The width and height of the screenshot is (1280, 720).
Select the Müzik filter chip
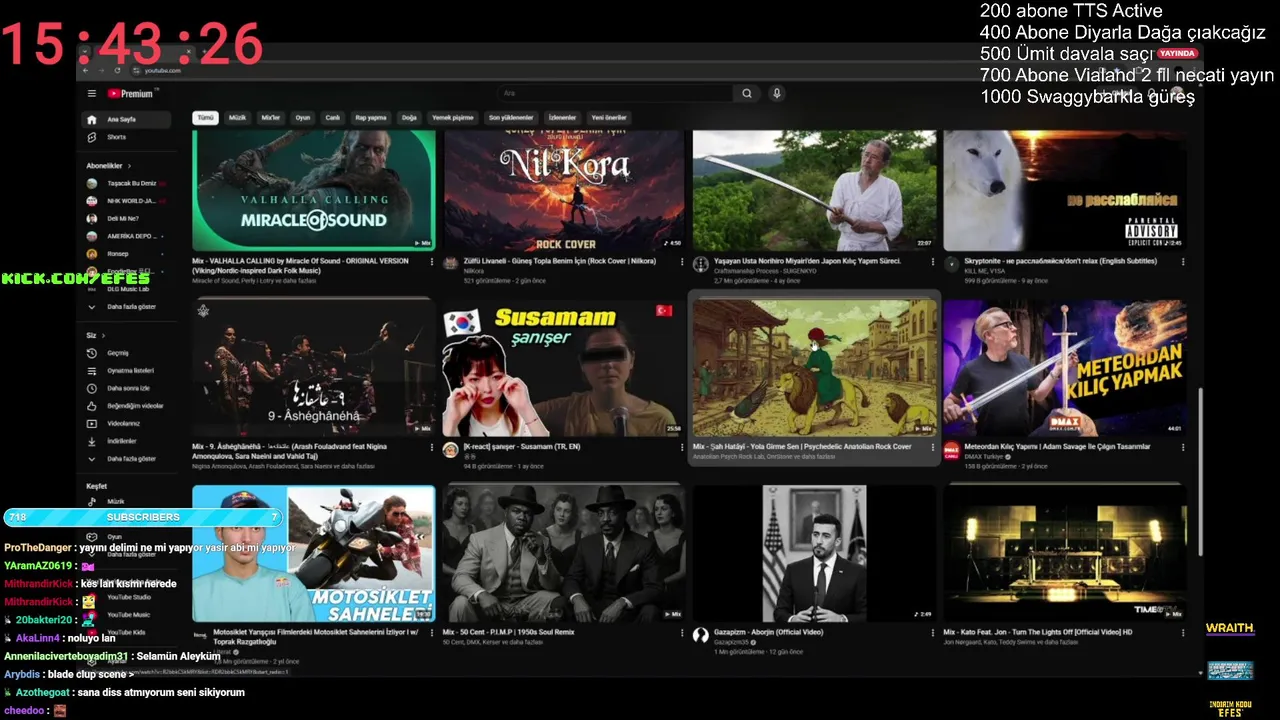point(237,117)
